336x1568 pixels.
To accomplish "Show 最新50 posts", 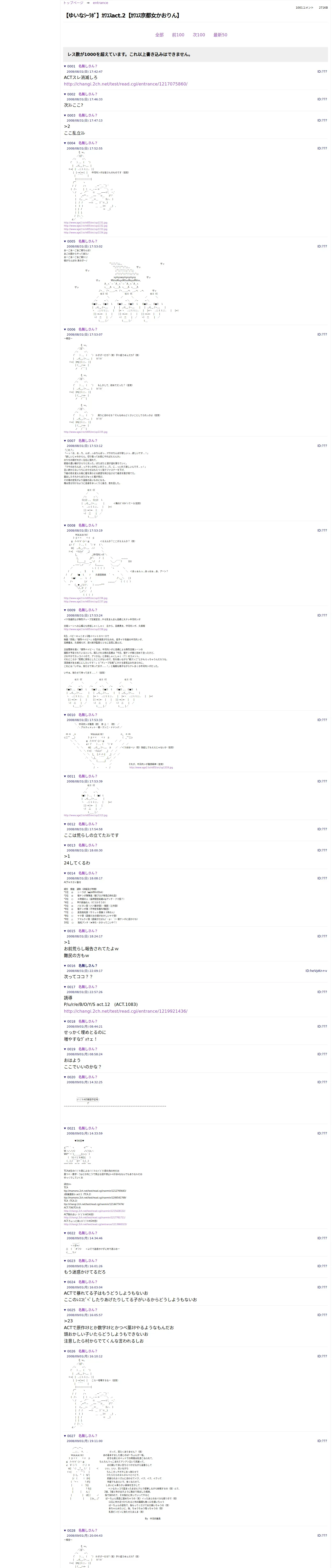I will (220, 35).
